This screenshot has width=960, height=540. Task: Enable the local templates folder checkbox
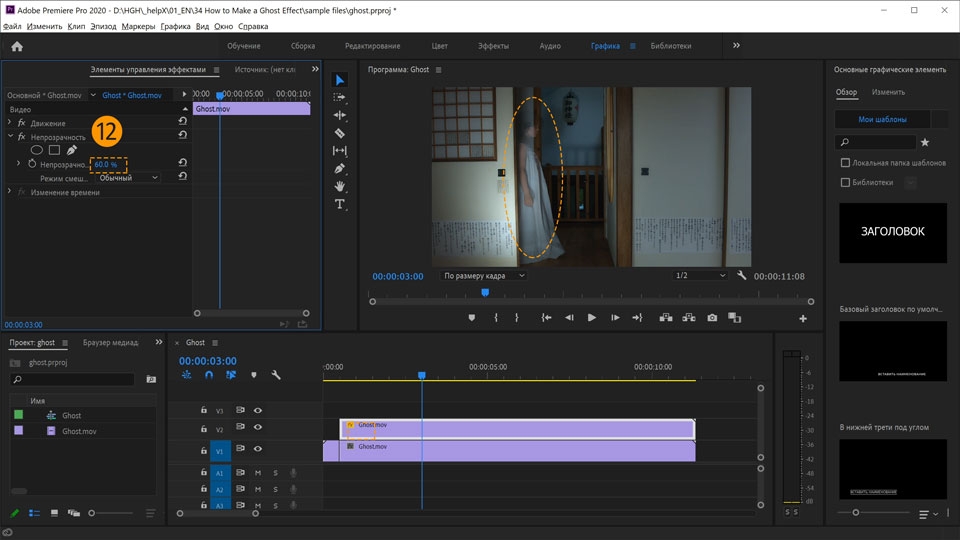click(x=845, y=162)
